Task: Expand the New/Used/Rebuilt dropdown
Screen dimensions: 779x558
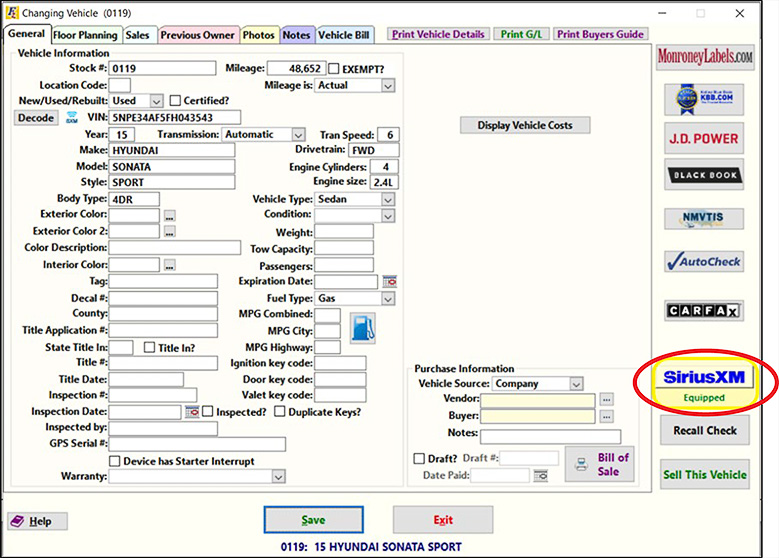Action: [156, 101]
